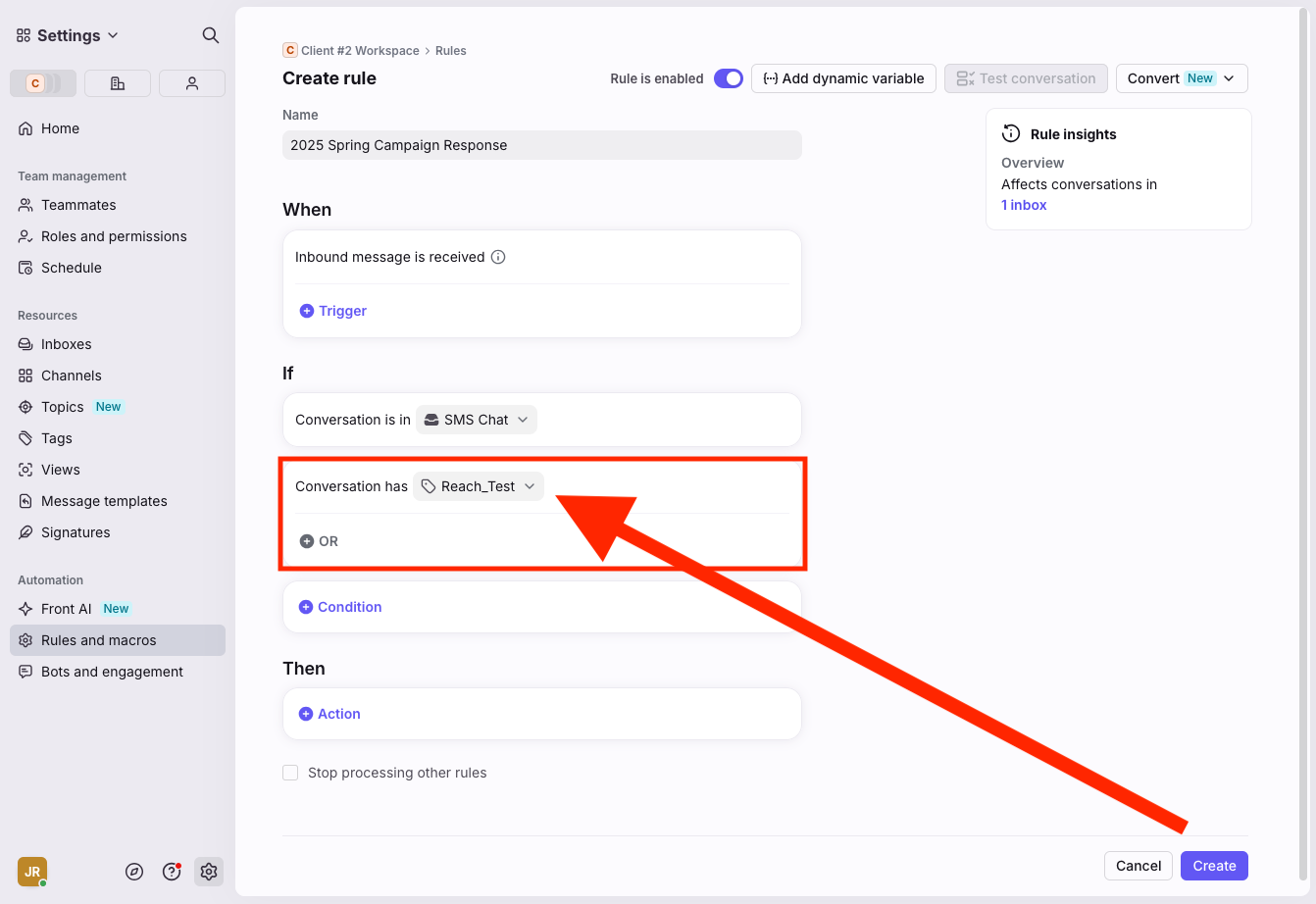Click the search magnifier icon in sidebar
The width and height of the screenshot is (1316, 904).
click(210, 35)
